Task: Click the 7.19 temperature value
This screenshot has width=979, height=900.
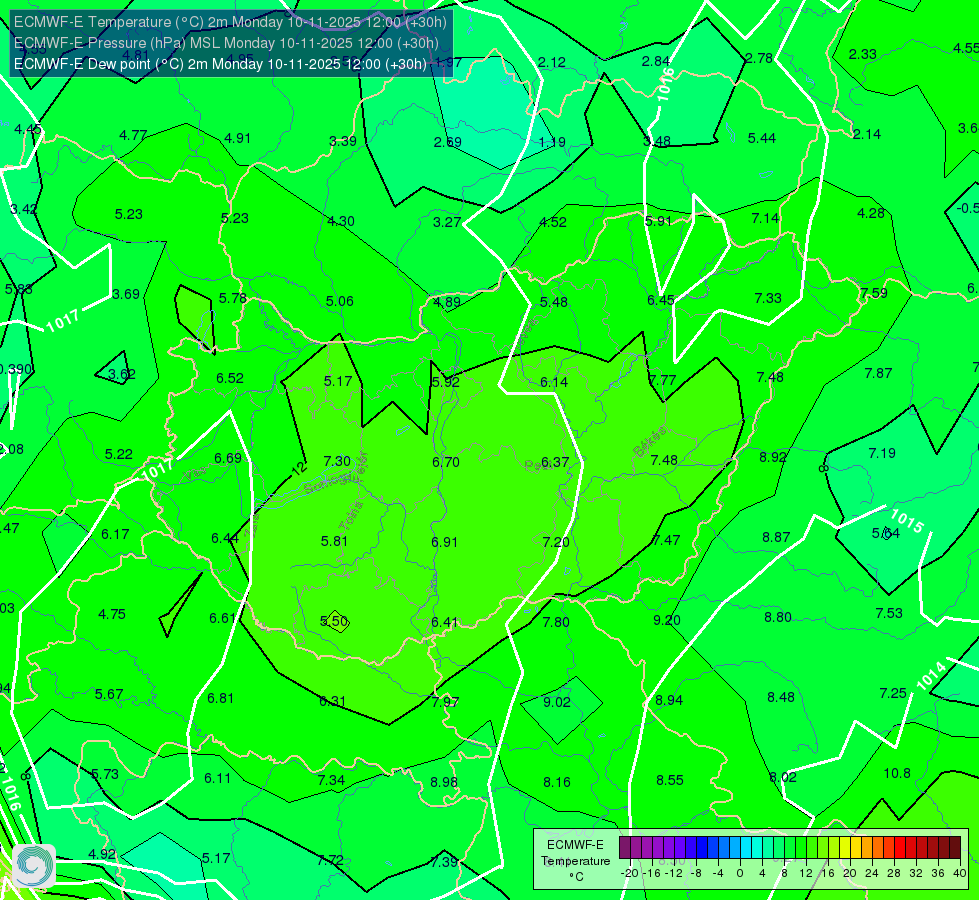Action: (882, 453)
